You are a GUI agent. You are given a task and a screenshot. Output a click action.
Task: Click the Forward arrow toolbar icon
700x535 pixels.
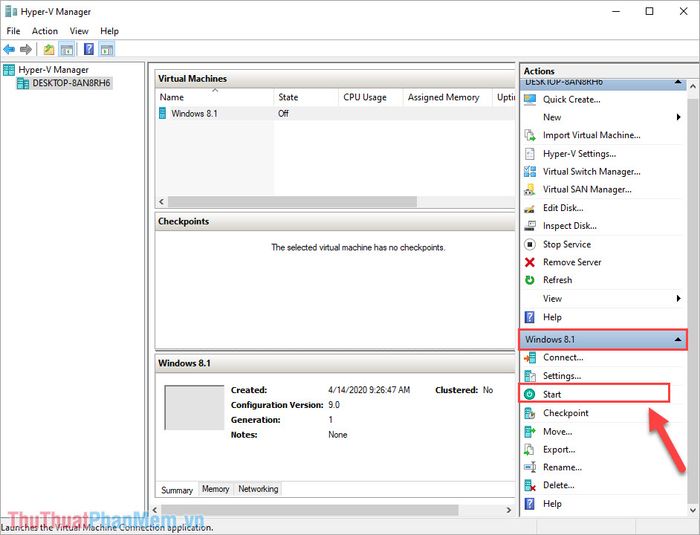[x=26, y=49]
